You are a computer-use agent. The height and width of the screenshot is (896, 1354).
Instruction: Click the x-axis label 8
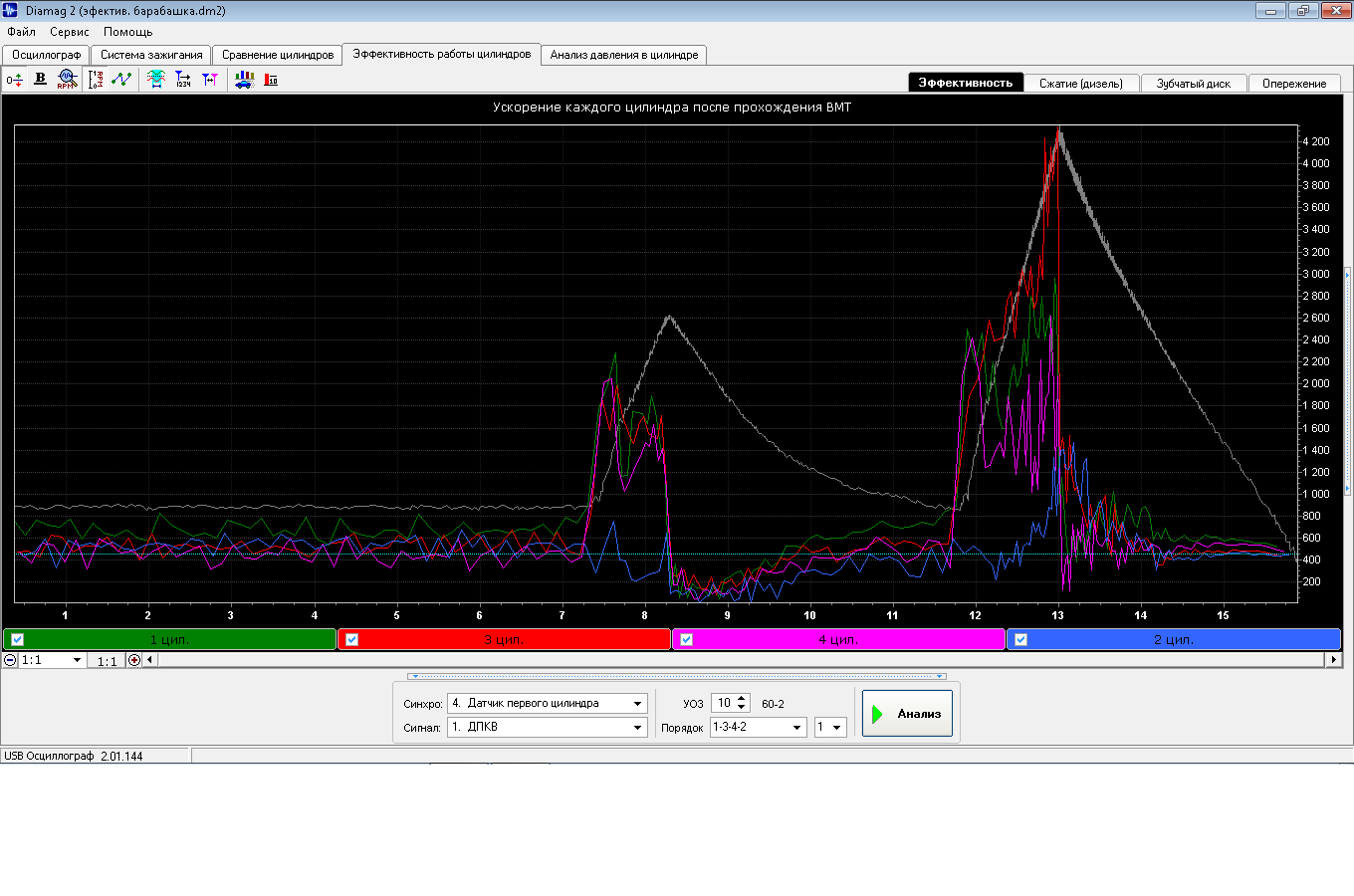click(644, 615)
